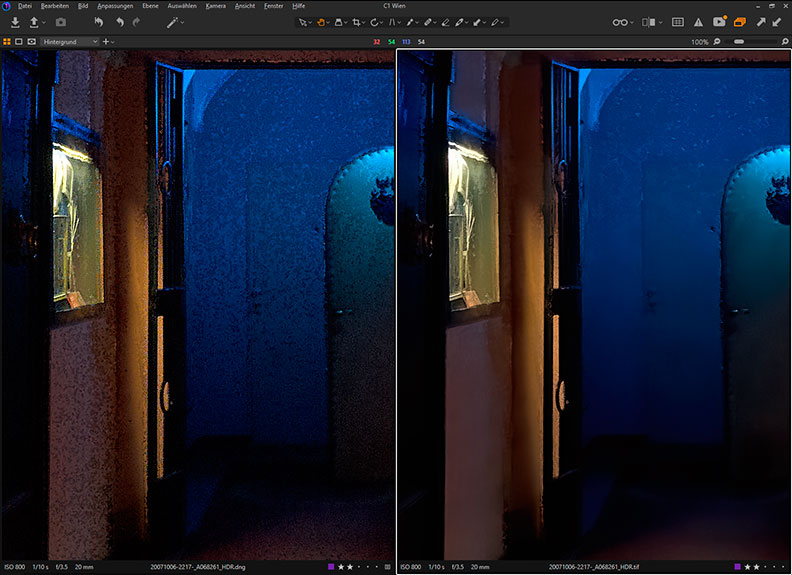This screenshot has width=792, height=575.
Task: Open the Auswählen menu
Action: 182,6
